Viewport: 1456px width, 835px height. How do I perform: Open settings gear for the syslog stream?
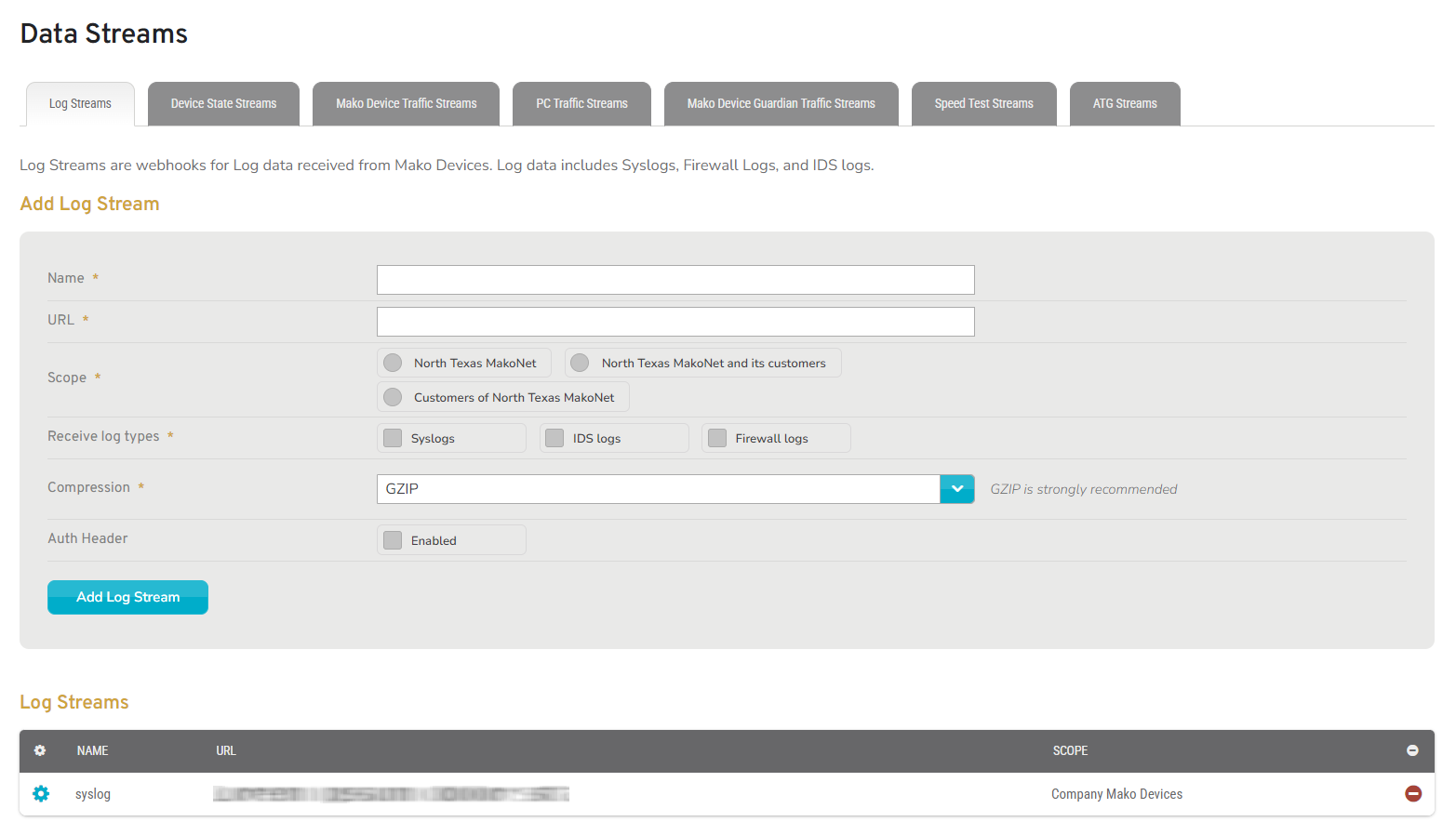[x=41, y=793]
